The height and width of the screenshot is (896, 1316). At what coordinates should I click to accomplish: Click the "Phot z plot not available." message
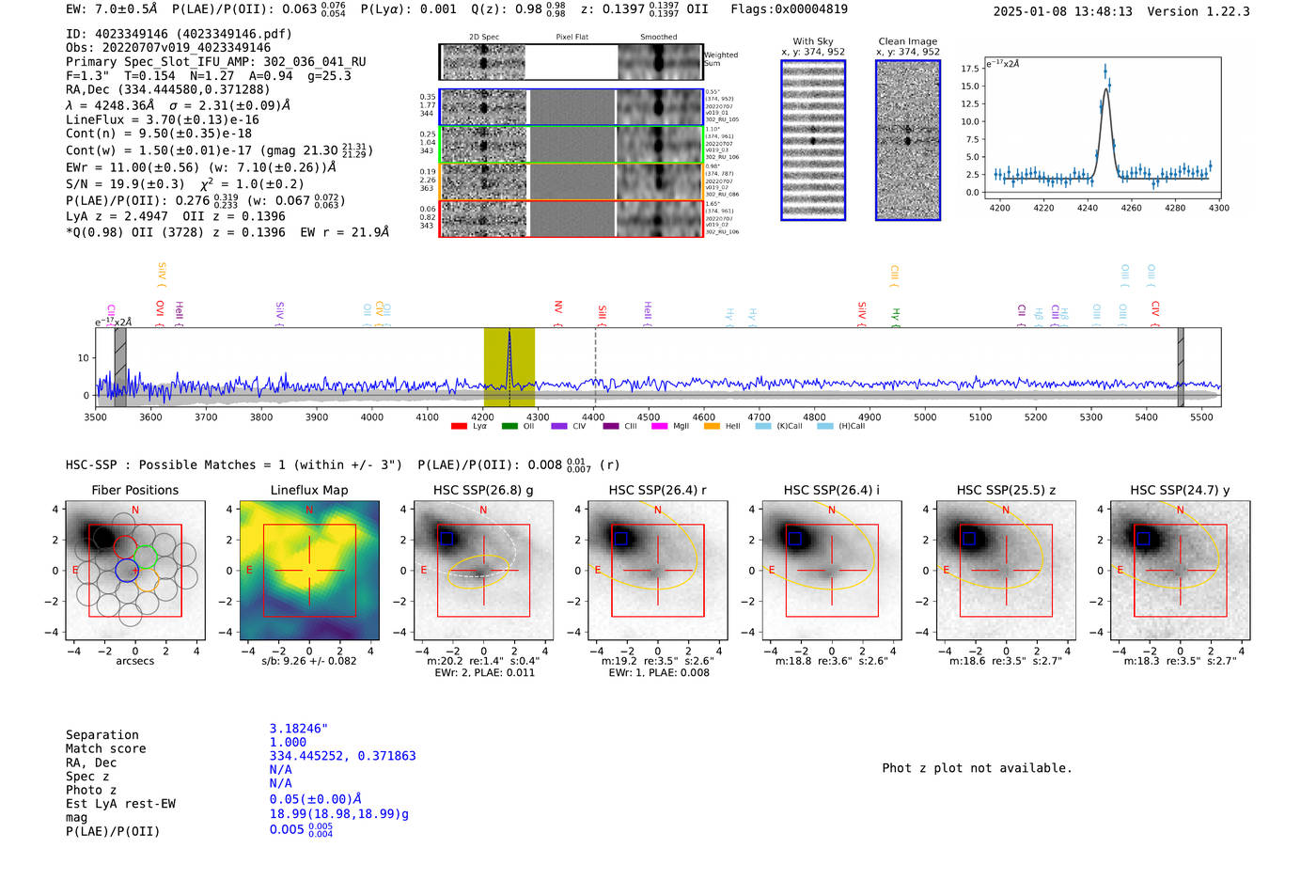click(977, 768)
